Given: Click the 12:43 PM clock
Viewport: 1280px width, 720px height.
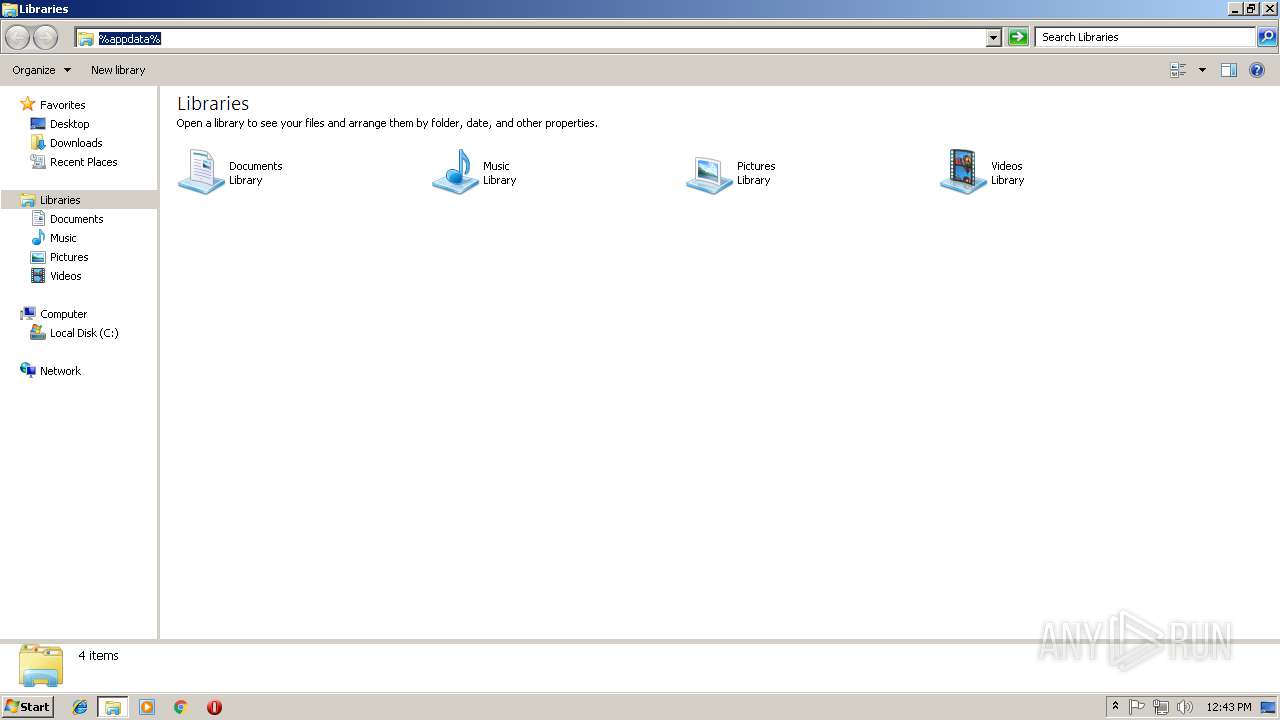Looking at the screenshot, I should point(1228,707).
